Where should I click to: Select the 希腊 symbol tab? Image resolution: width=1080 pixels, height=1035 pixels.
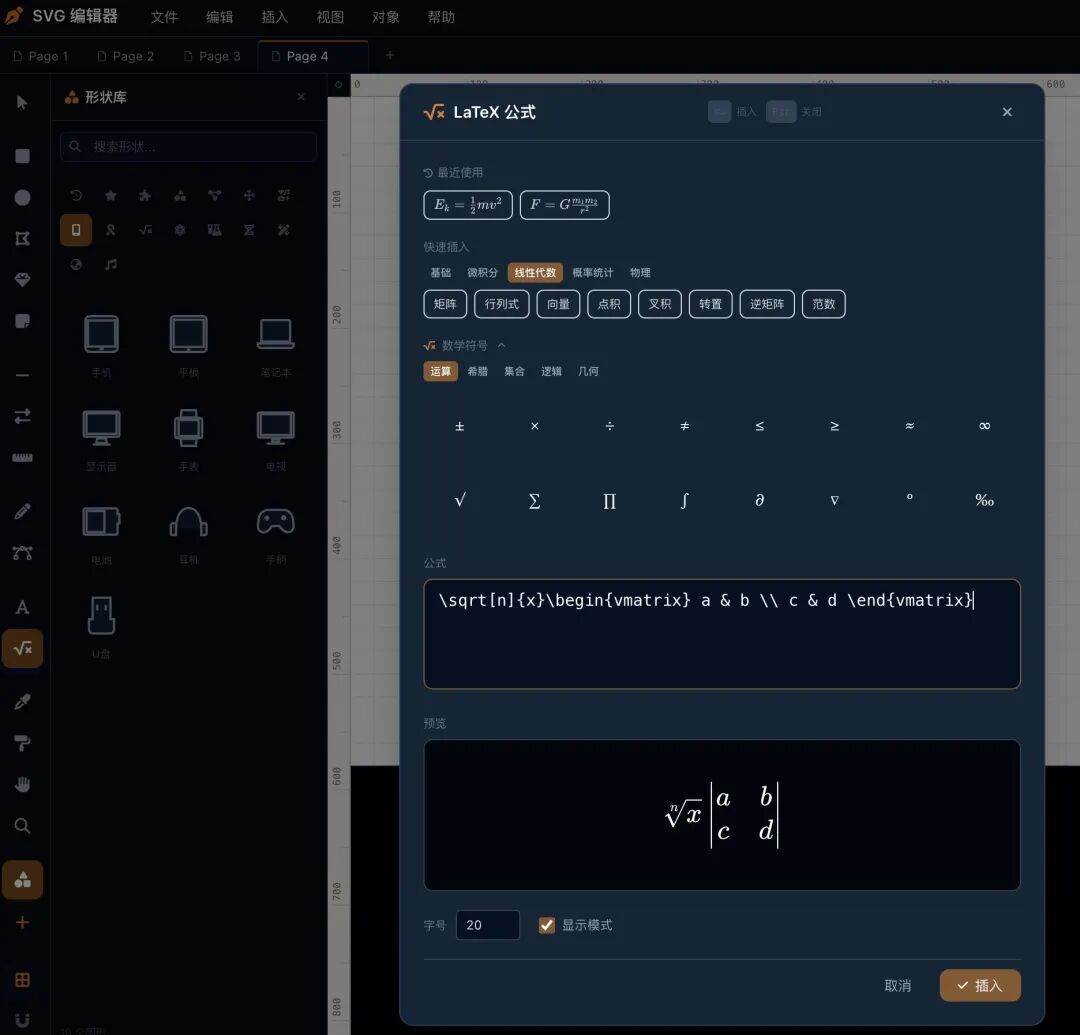pos(477,371)
